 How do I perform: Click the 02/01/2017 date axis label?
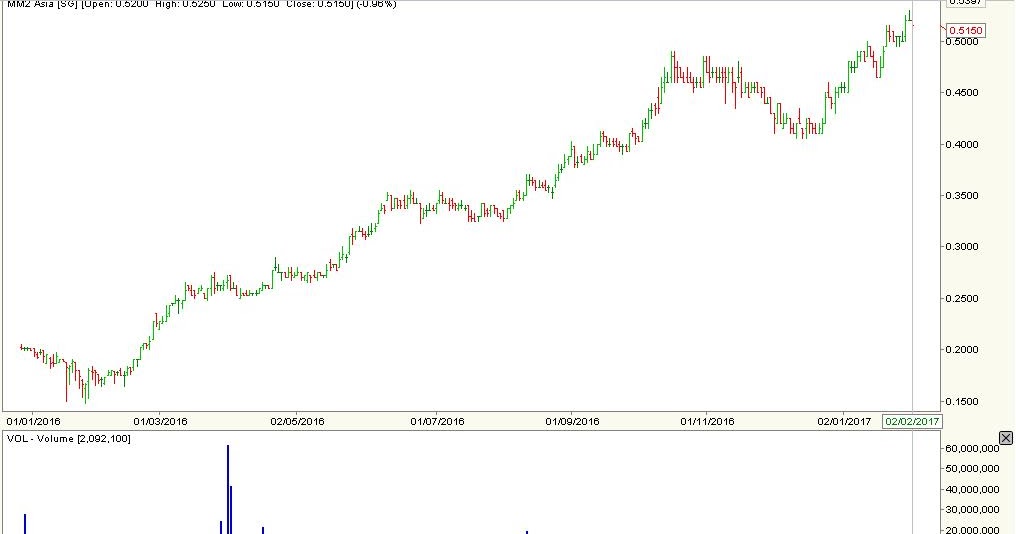(844, 421)
